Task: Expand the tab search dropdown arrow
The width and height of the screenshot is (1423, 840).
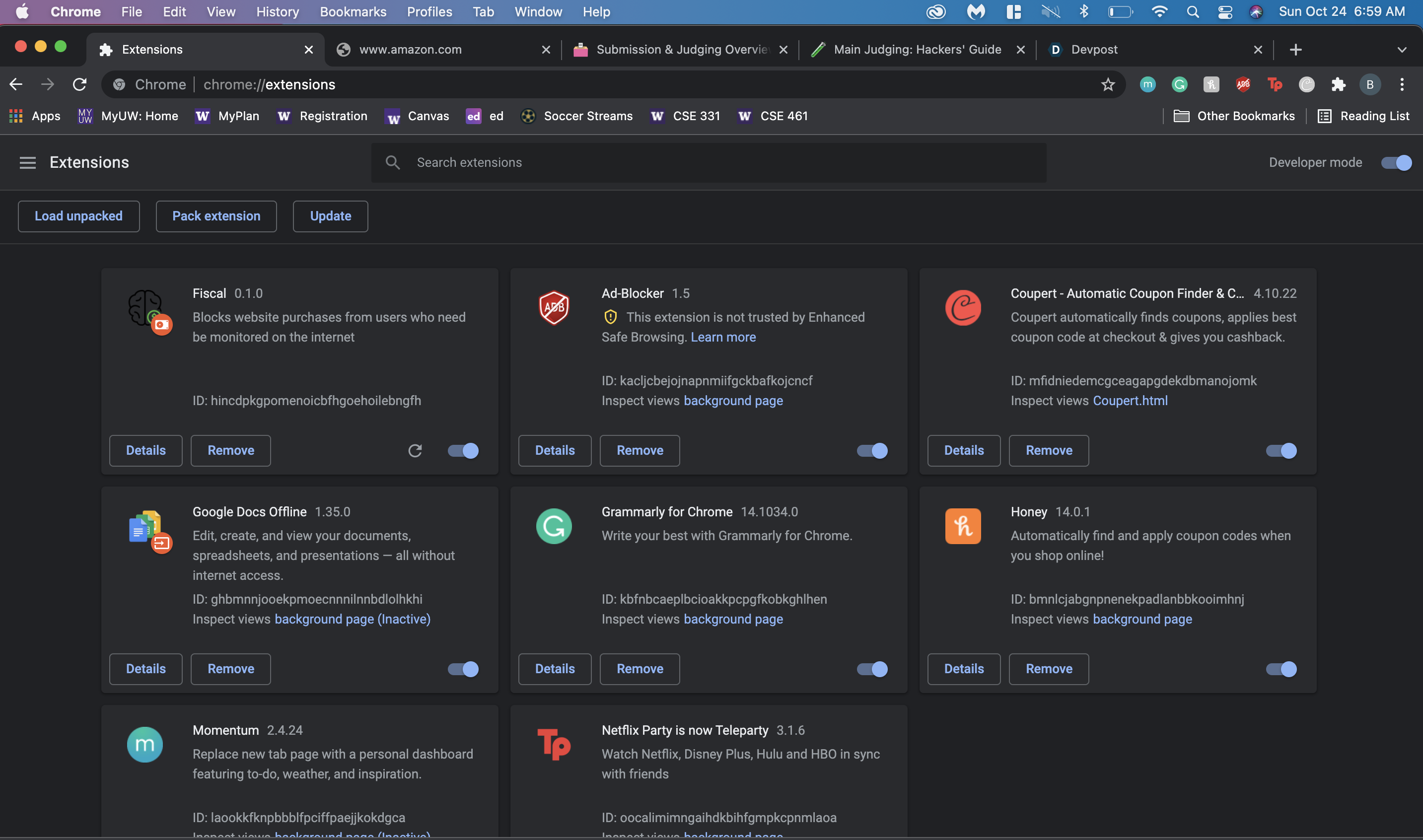Action: [1402, 50]
